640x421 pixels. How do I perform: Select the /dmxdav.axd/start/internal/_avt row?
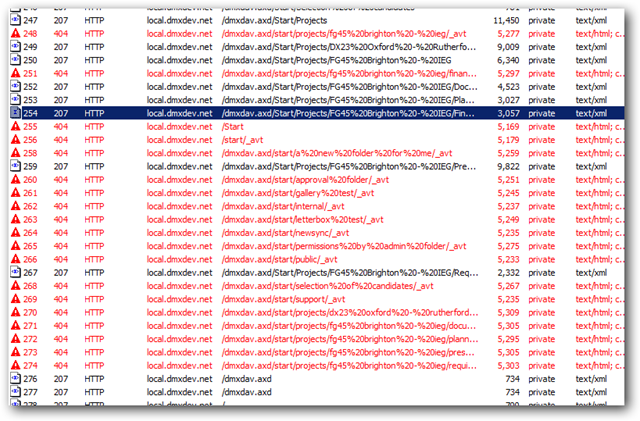point(283,206)
